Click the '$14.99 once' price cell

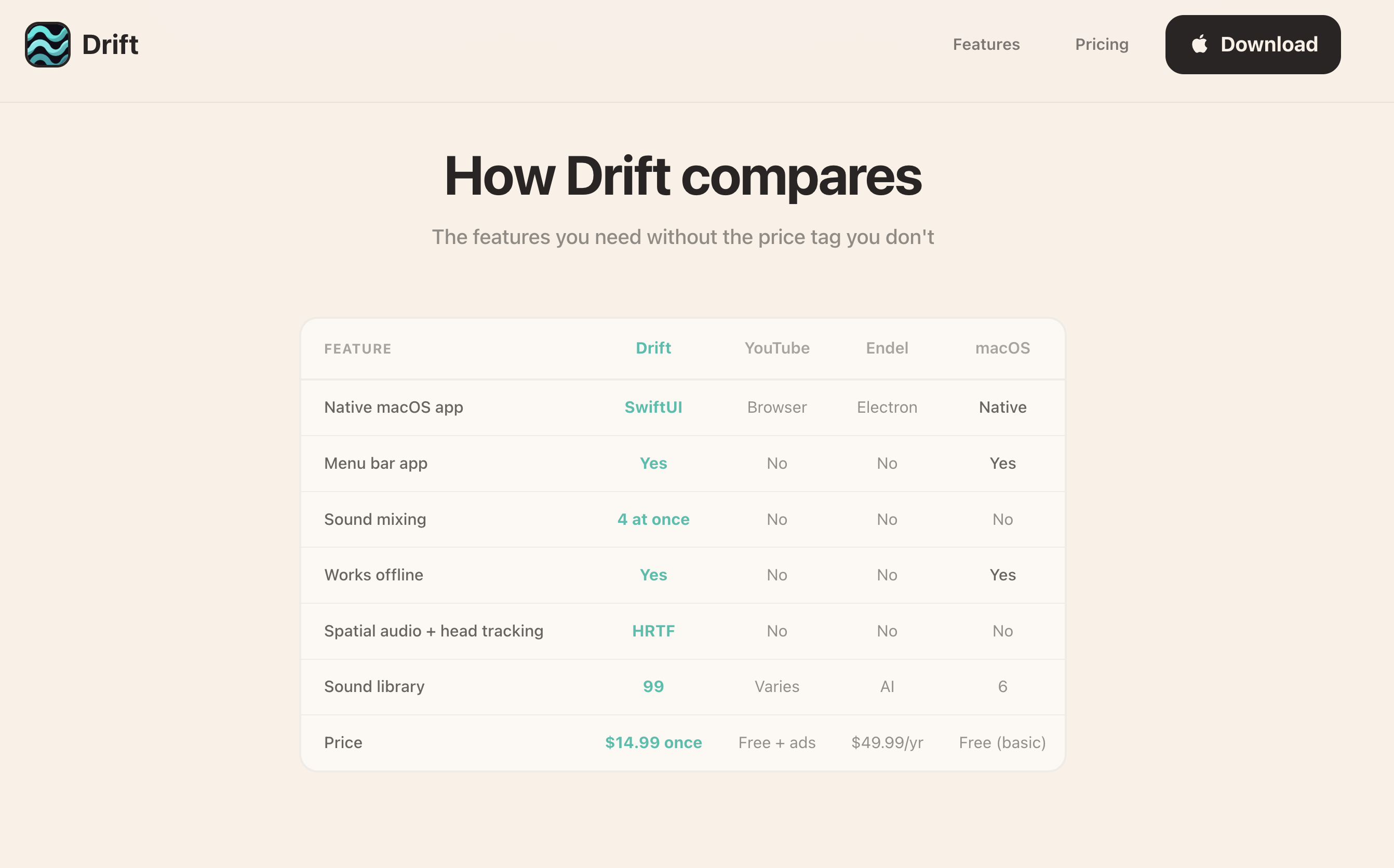(x=653, y=742)
